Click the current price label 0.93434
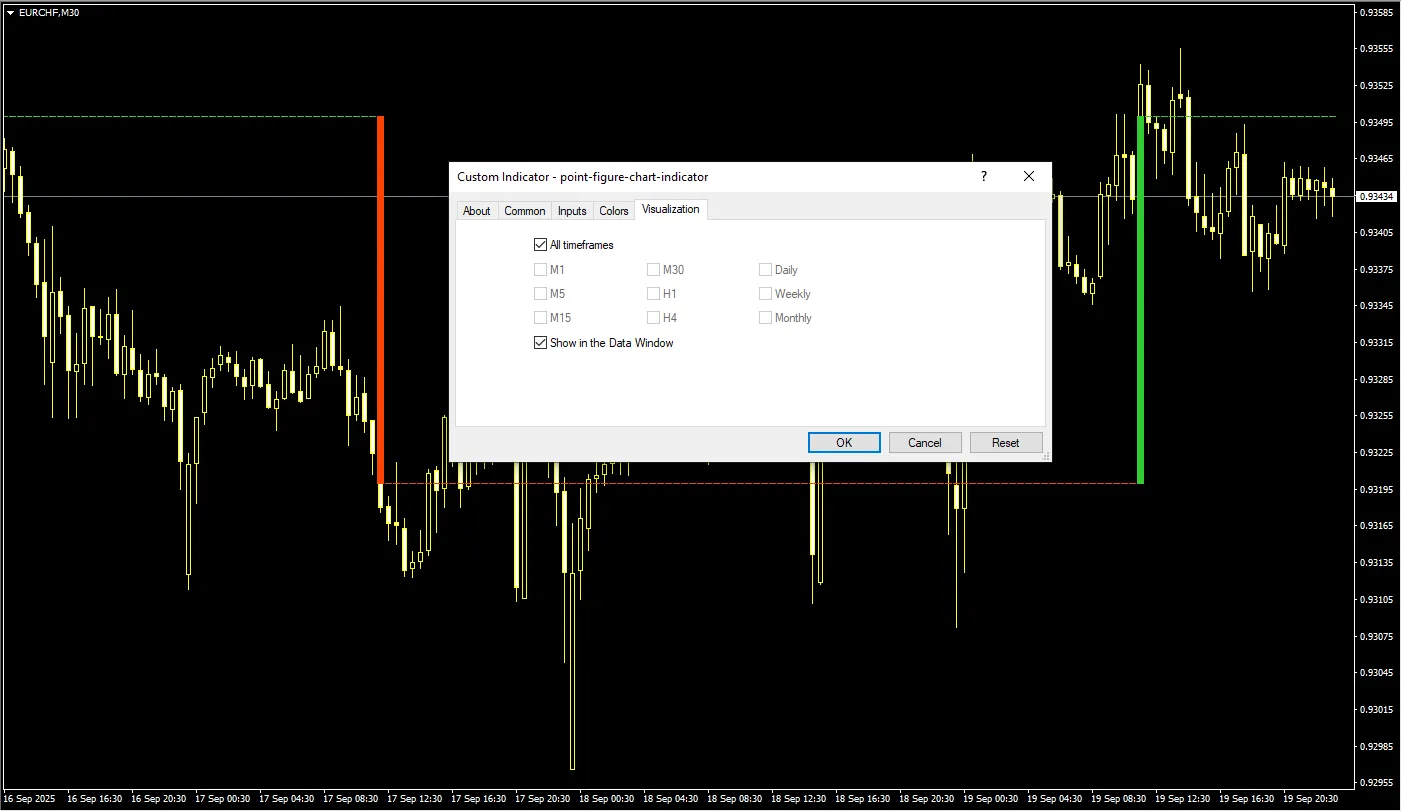 point(1377,196)
